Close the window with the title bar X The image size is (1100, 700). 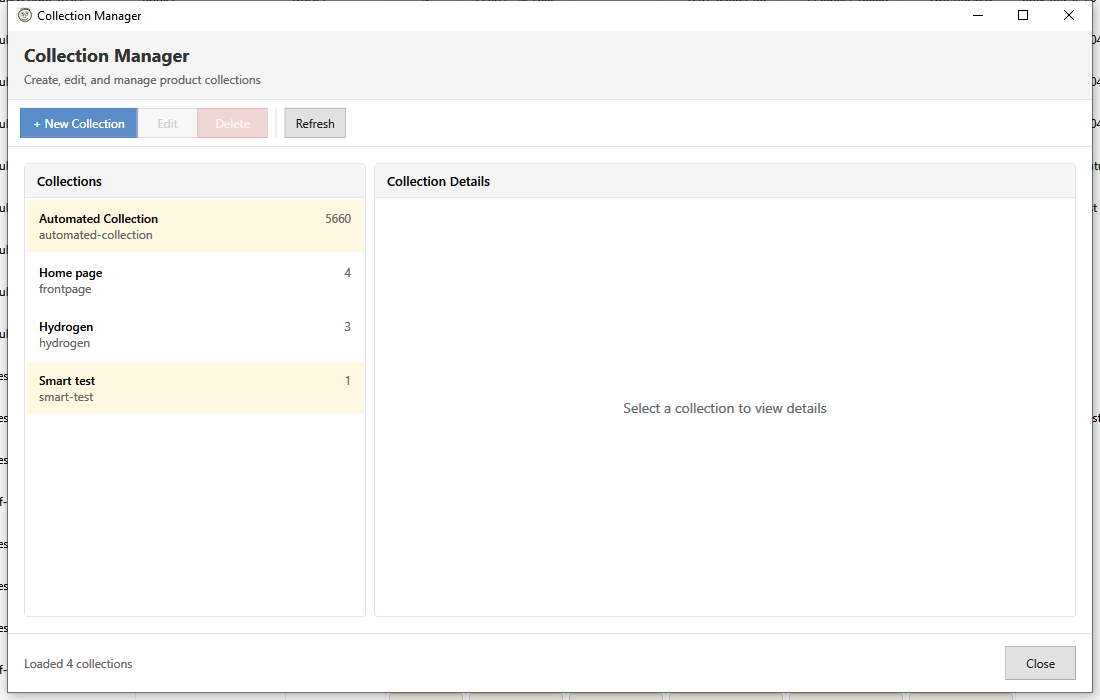coord(1069,16)
